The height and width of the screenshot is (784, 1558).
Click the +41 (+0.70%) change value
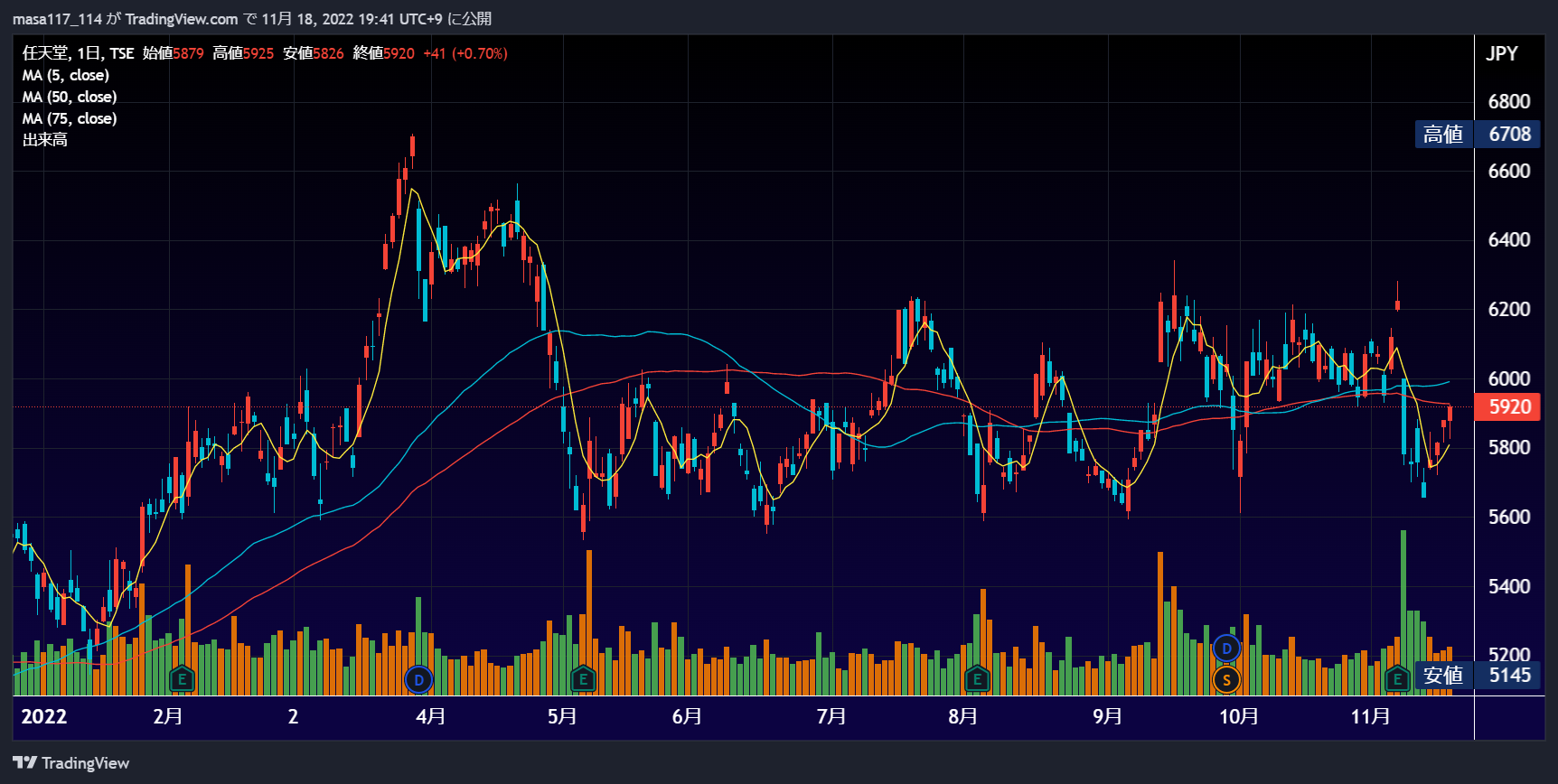[x=465, y=53]
